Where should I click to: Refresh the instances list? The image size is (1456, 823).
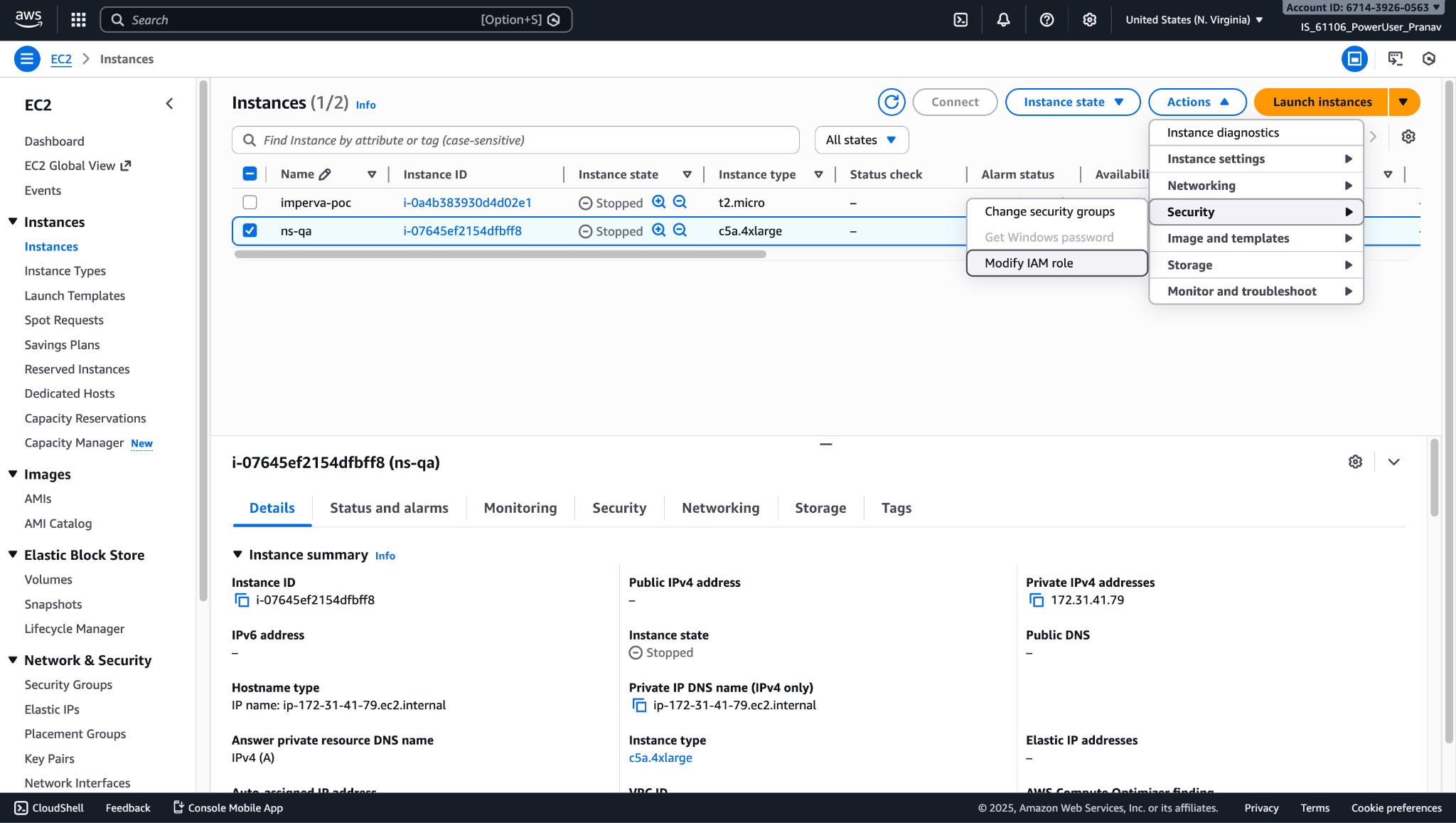[x=892, y=102]
